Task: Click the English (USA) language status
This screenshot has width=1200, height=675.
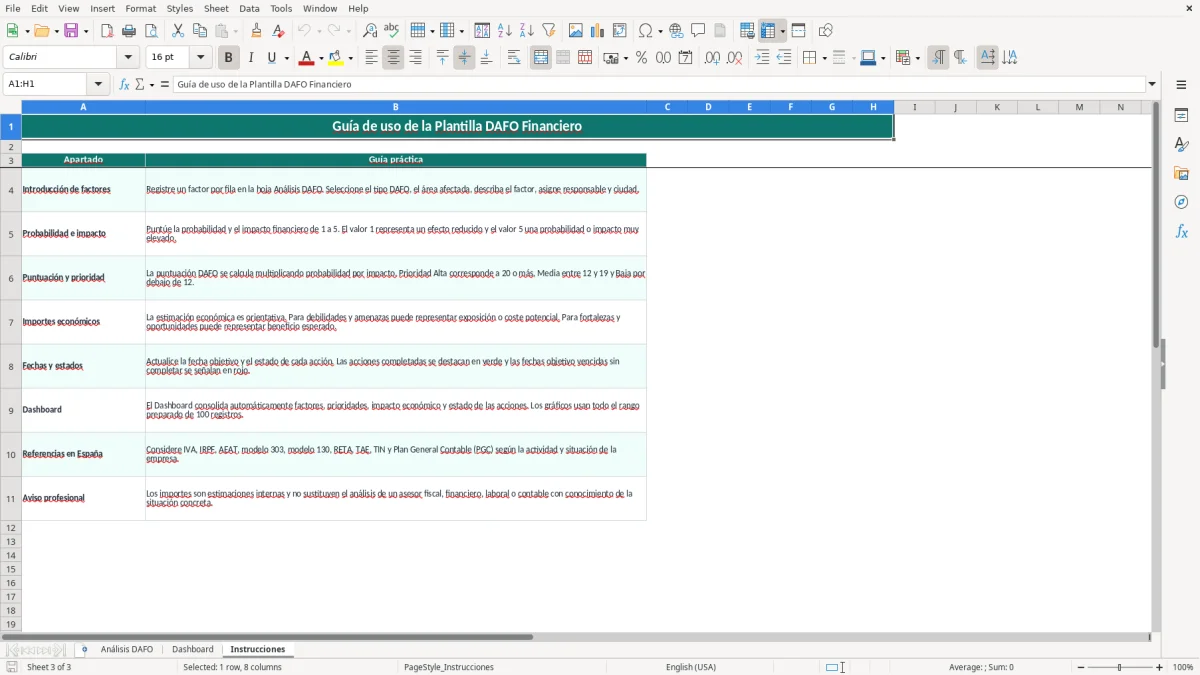Action: [691, 667]
